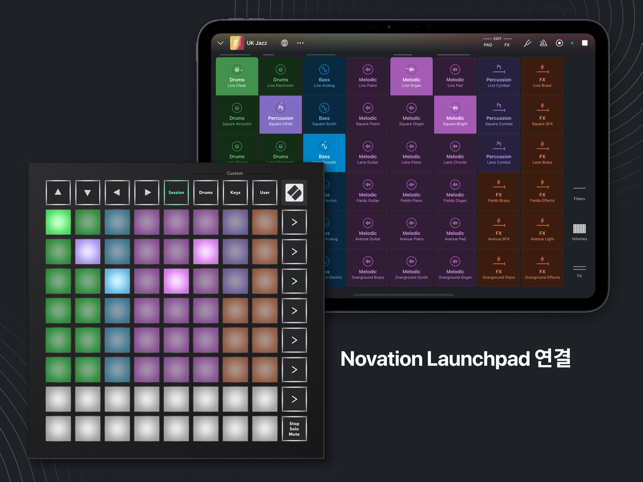The image size is (643, 482).
Task: Collapse the project using the top-left chevron
Action: [x=221, y=43]
